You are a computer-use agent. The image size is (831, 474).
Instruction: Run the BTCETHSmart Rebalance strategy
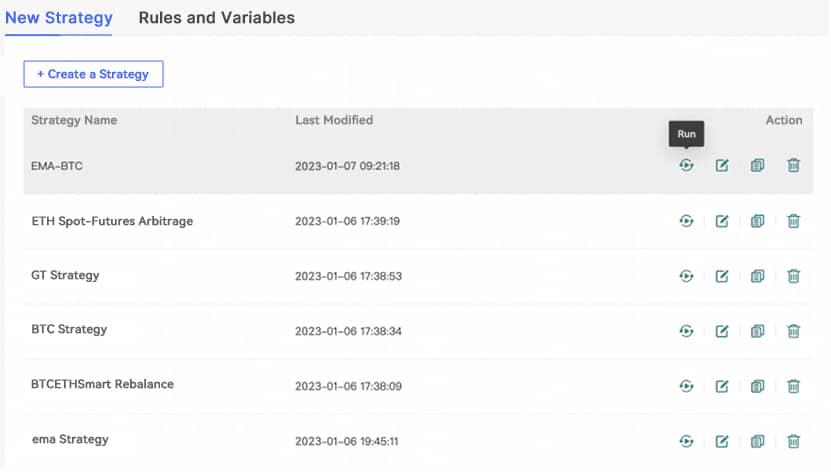pyautogui.click(x=686, y=386)
